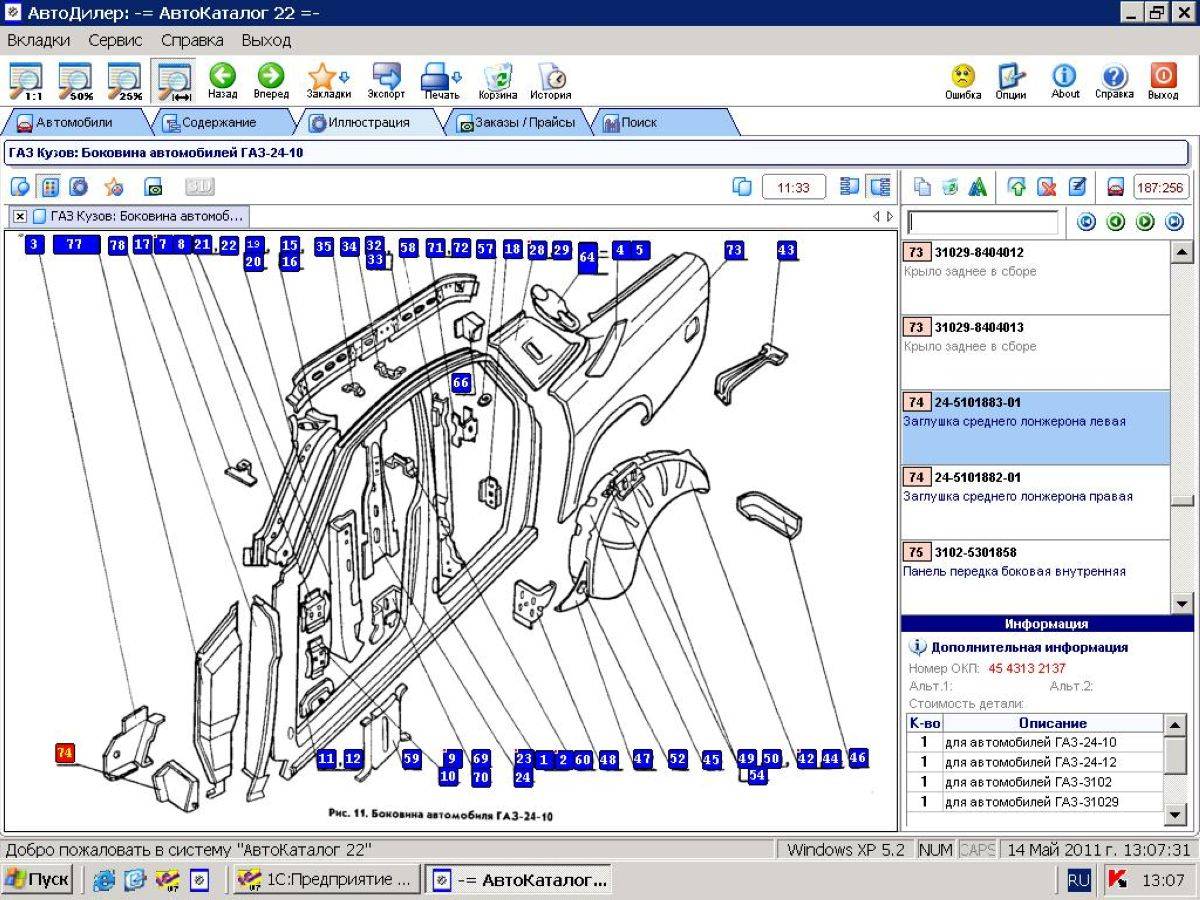This screenshot has height=900, width=1200.
Task: Select part 74 24-5101882-01 right plug
Action: [x=1035, y=502]
